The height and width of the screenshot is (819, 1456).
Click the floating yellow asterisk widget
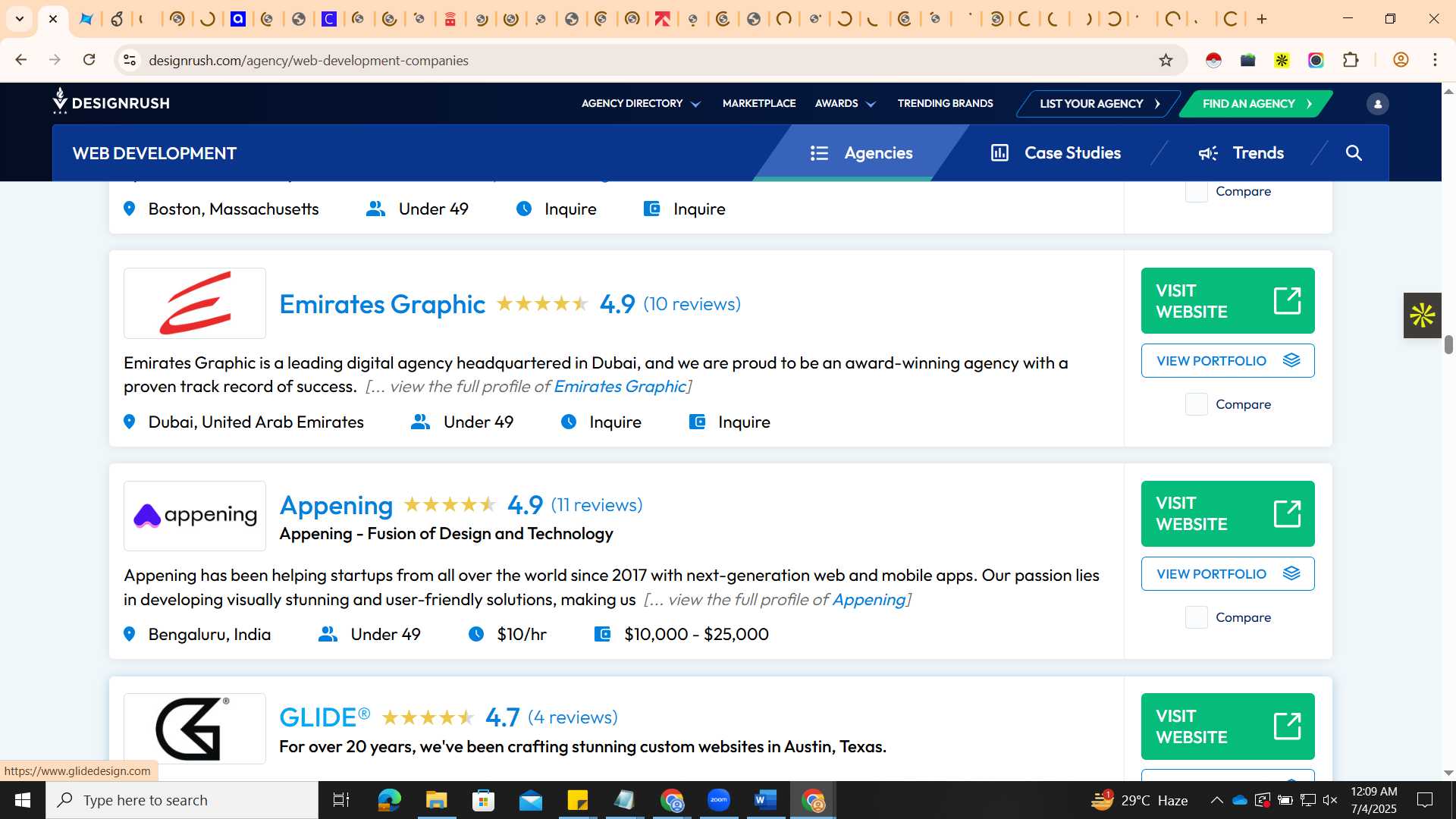point(1422,315)
